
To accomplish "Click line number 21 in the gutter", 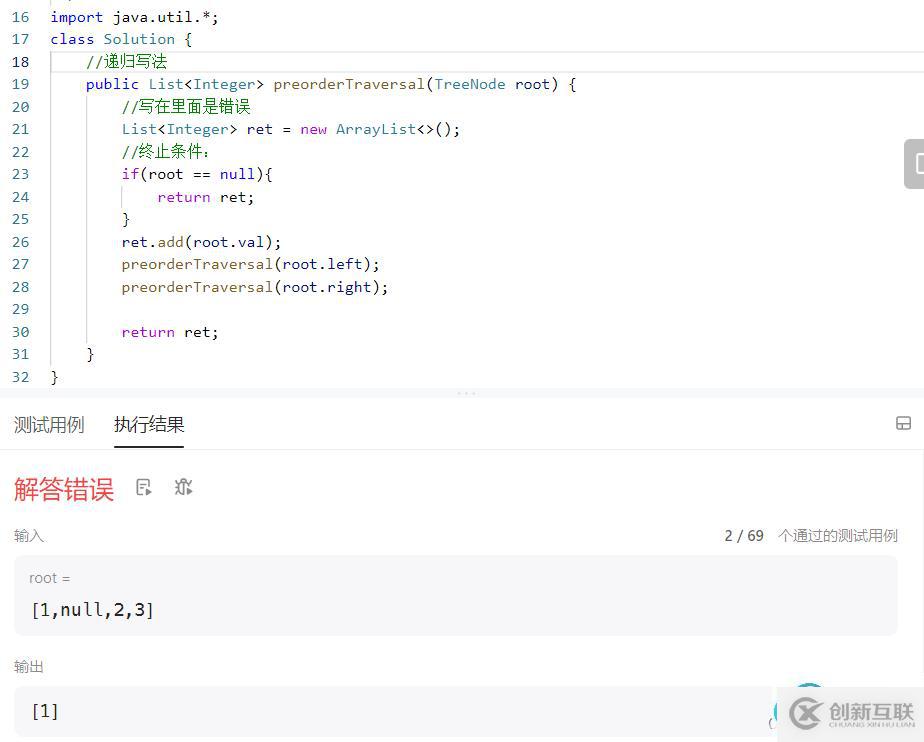I will pos(20,129).
